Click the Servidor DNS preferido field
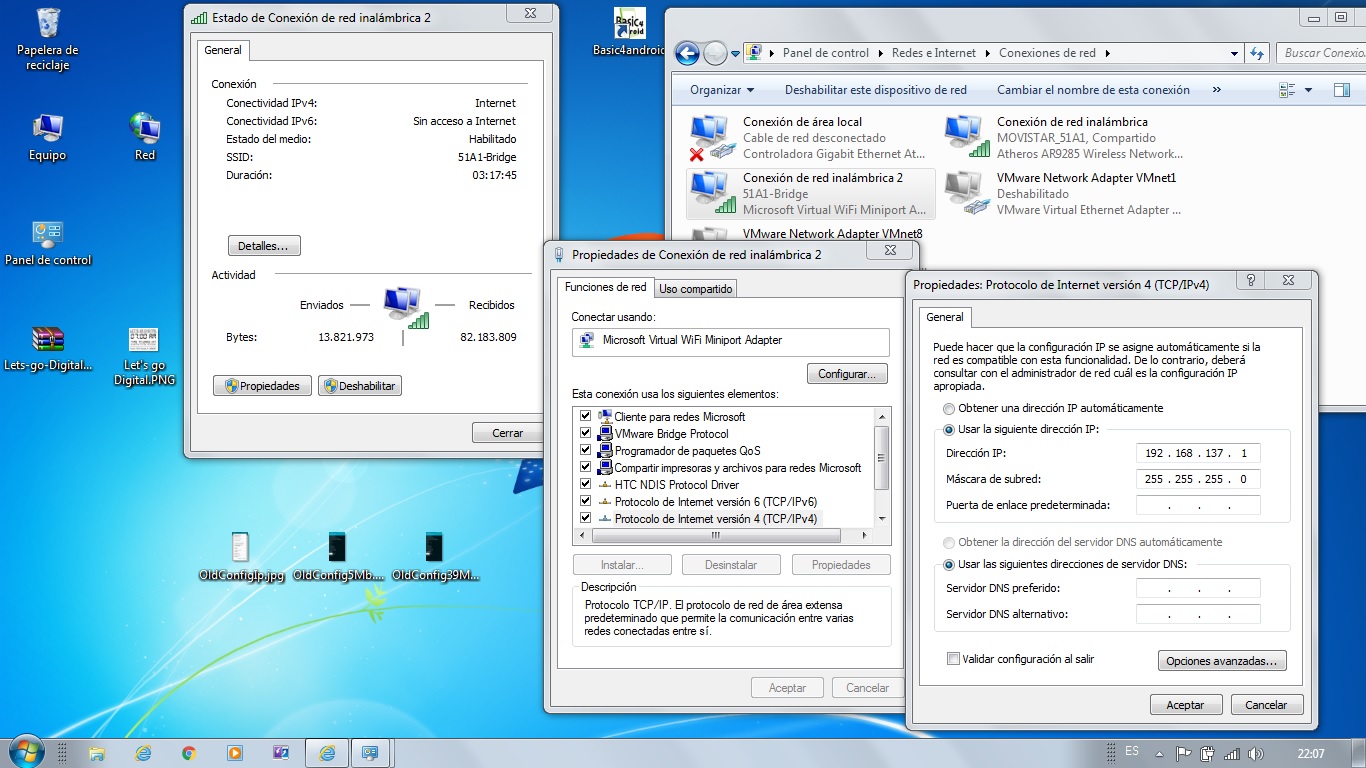 (1198, 588)
